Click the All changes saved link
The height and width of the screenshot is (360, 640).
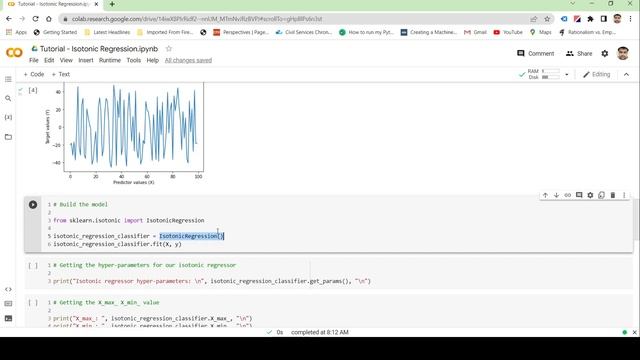pyautogui.click(x=188, y=60)
